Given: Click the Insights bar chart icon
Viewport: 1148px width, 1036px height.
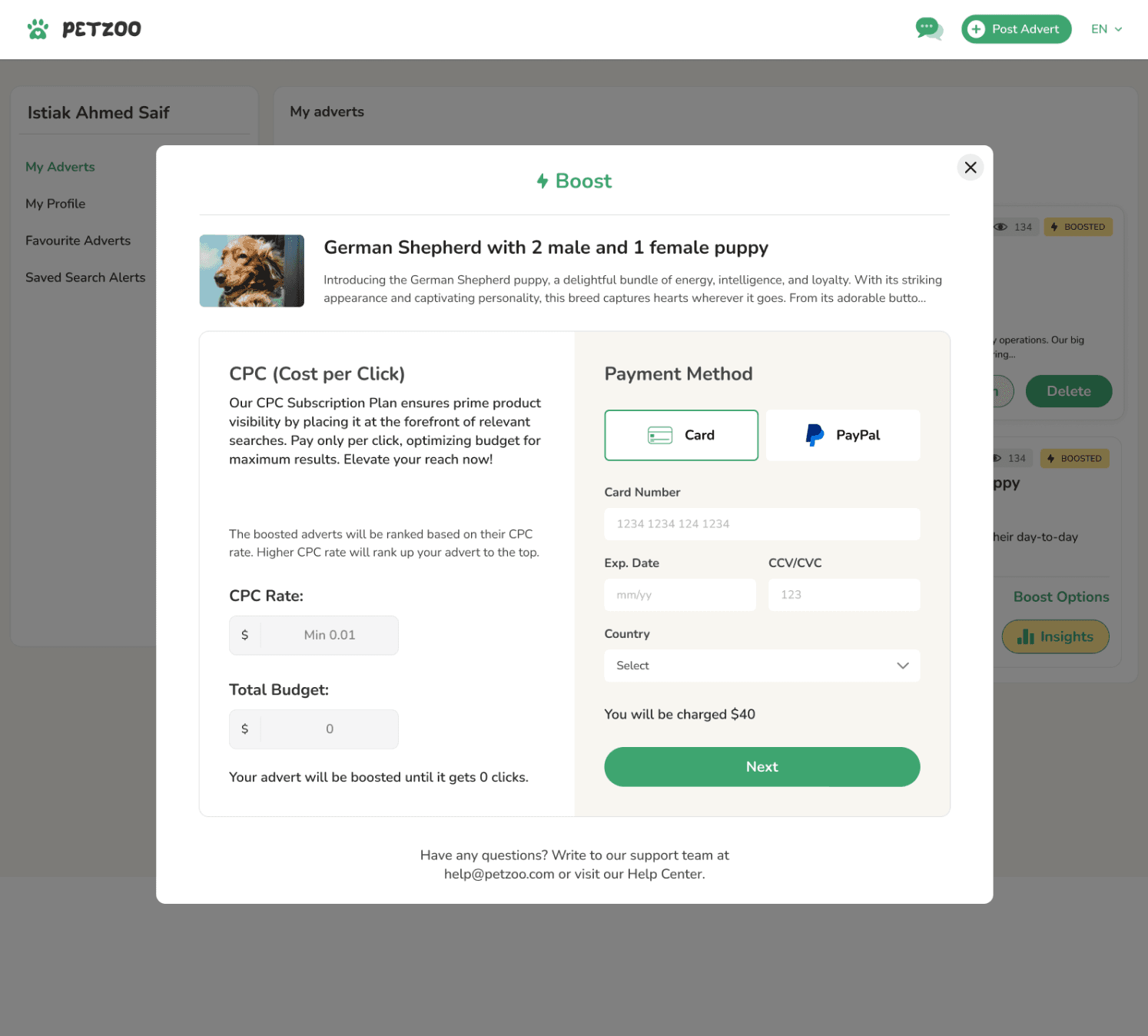Looking at the screenshot, I should pyautogui.click(x=1026, y=636).
